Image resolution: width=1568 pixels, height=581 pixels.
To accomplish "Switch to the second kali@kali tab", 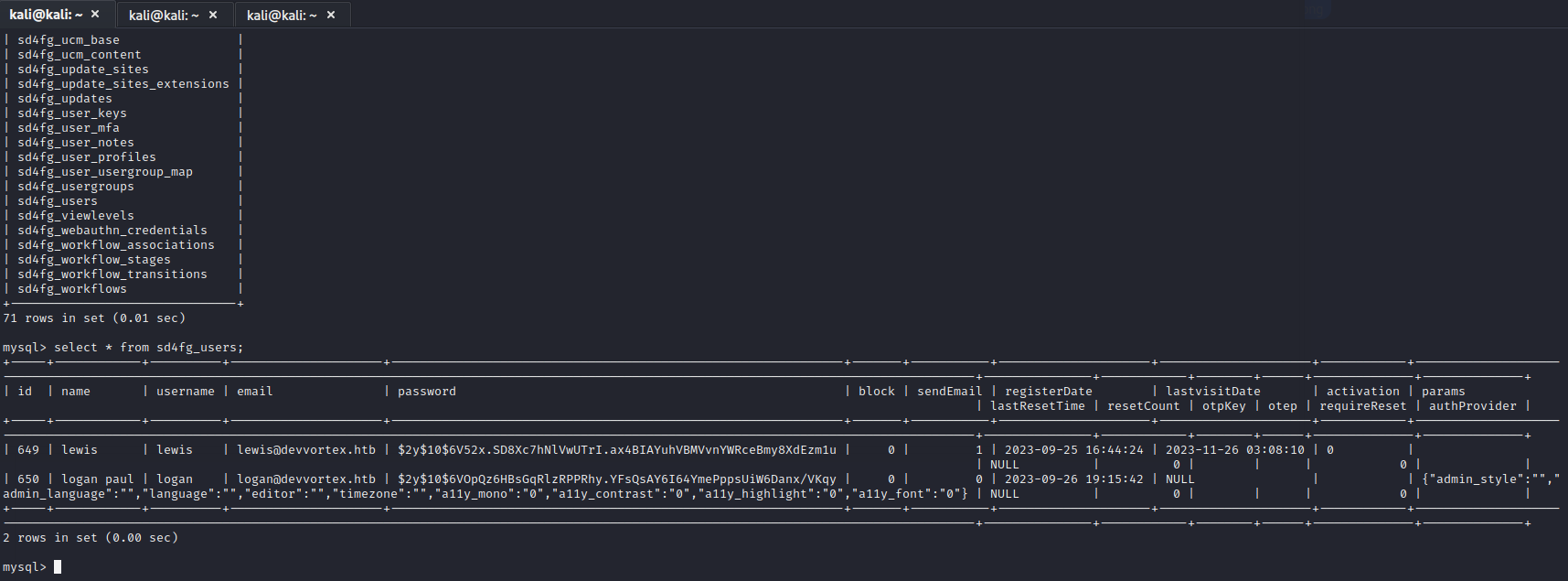I will pyautogui.click(x=164, y=15).
